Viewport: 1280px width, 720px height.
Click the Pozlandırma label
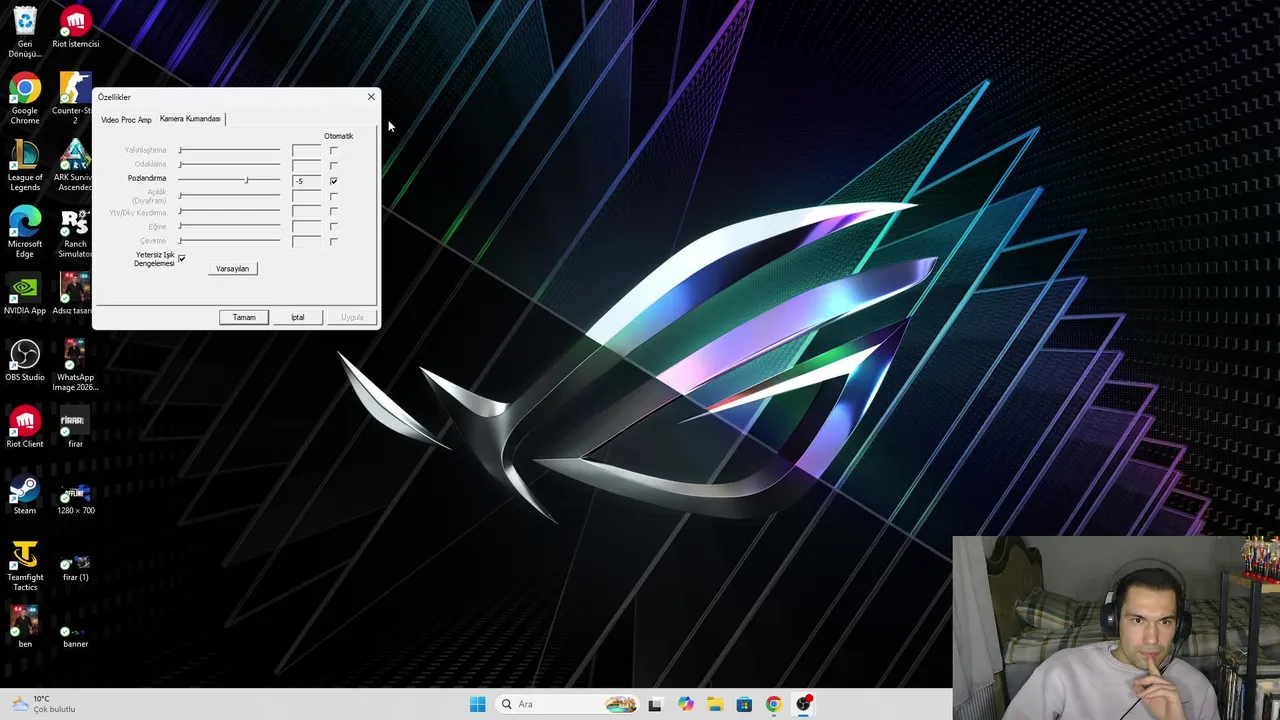point(147,178)
